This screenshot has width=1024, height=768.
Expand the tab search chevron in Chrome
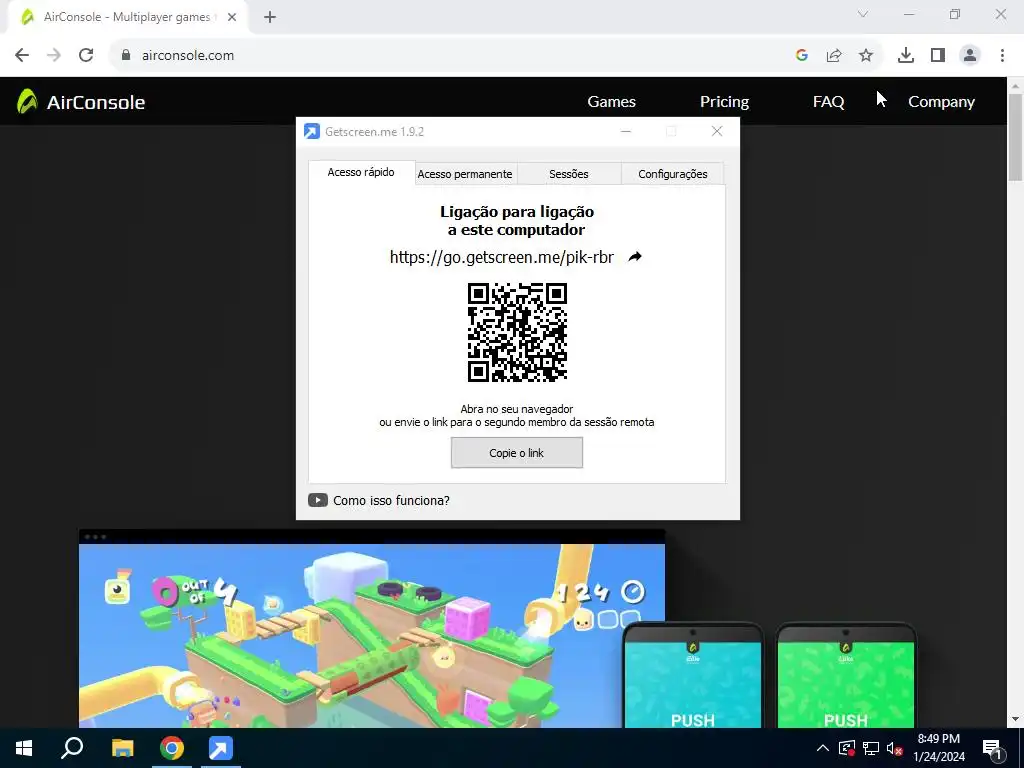point(863,14)
